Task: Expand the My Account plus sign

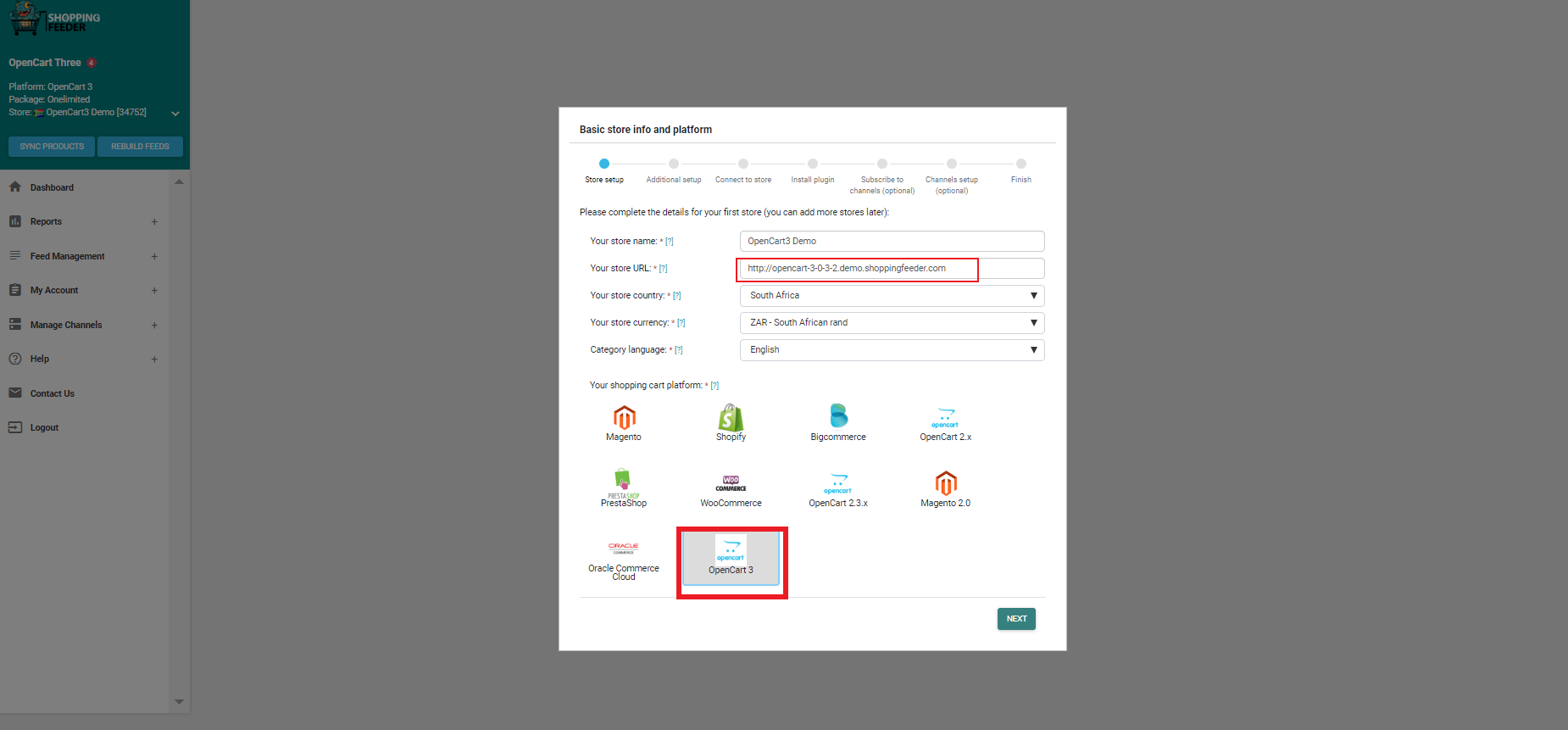Action: [x=154, y=290]
